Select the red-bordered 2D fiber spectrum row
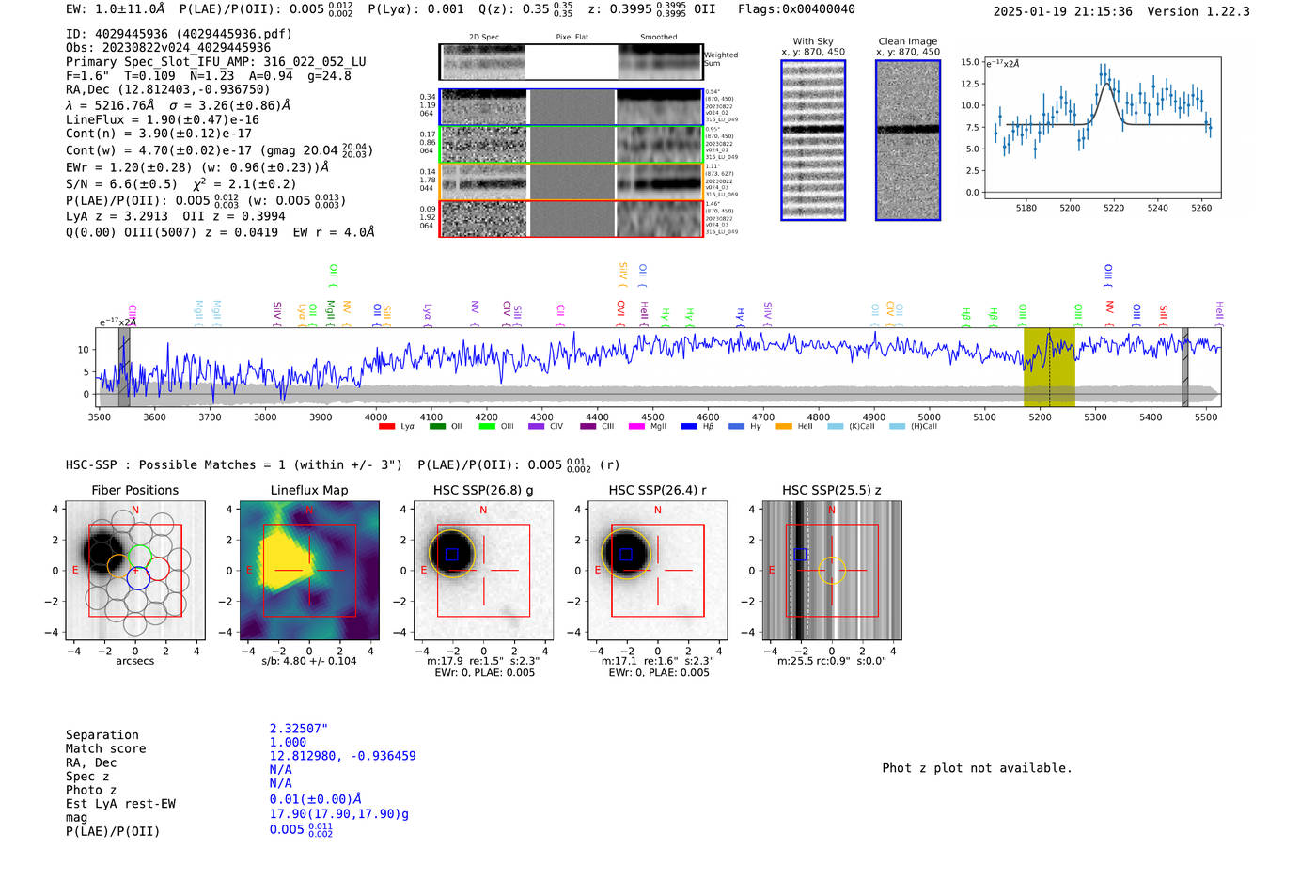 point(571,218)
